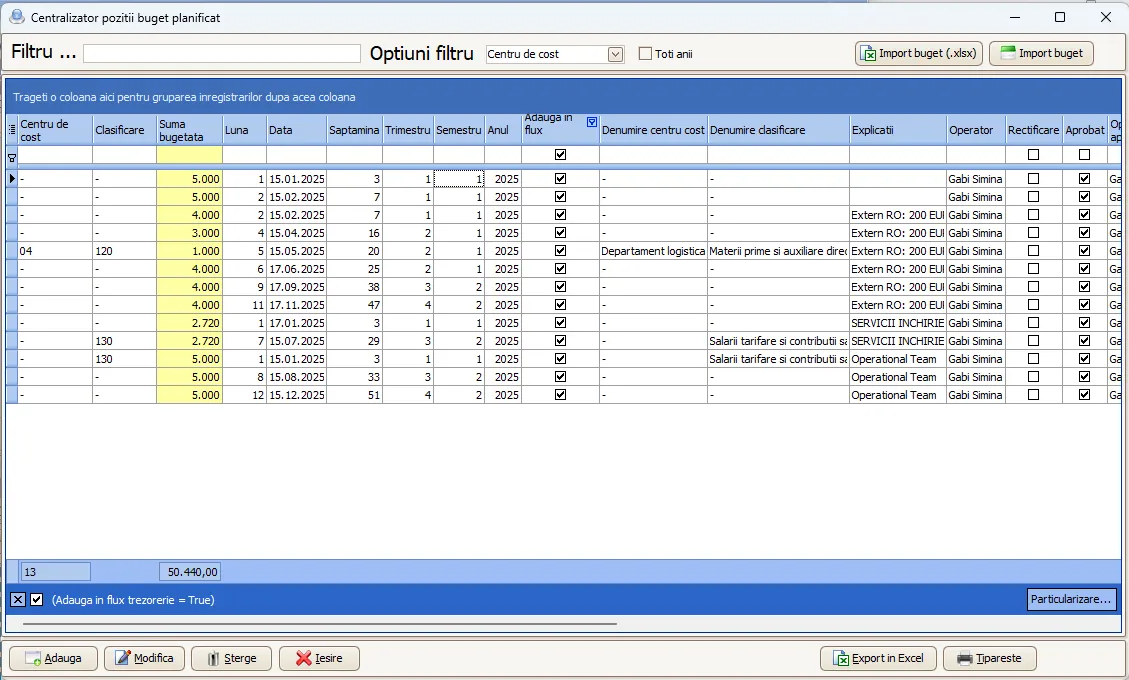The width and height of the screenshot is (1129, 680).
Task: Click Clasificare cell with value 120
Action: coord(125,251)
